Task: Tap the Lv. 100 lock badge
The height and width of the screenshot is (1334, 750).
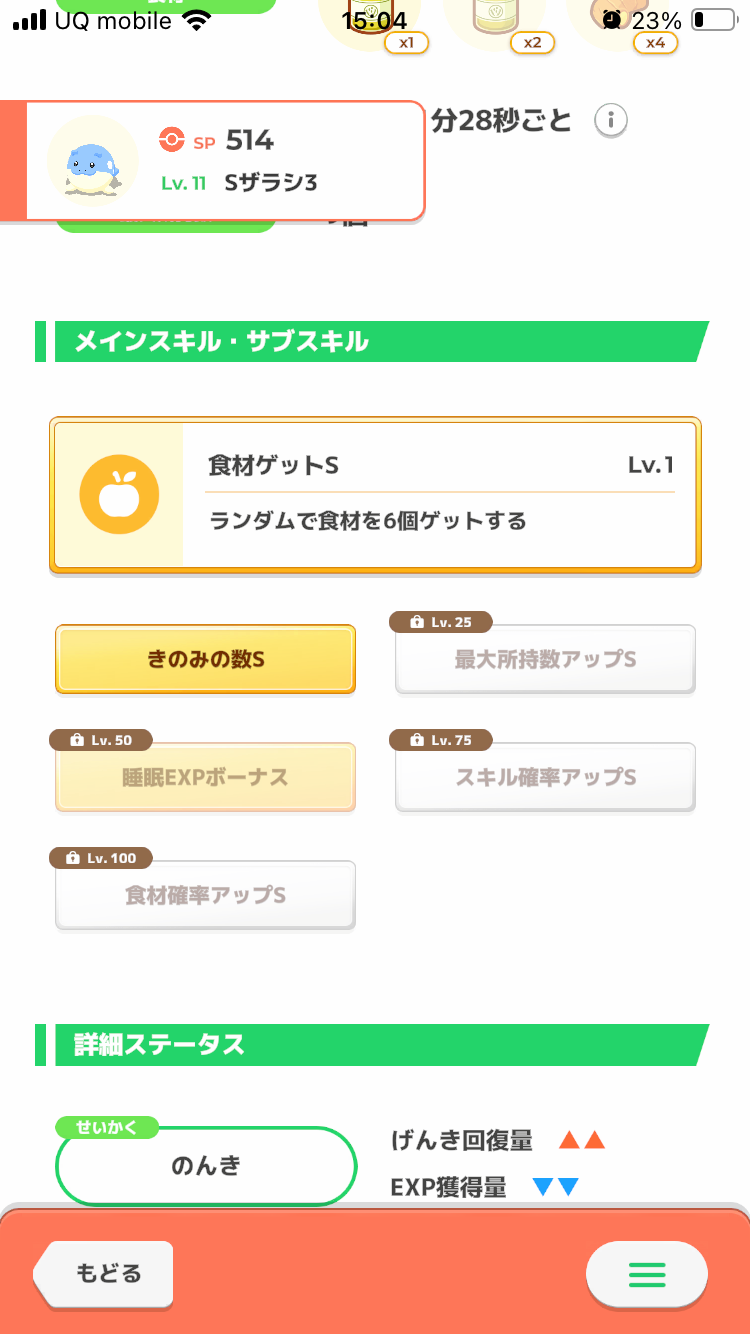Action: (100, 858)
